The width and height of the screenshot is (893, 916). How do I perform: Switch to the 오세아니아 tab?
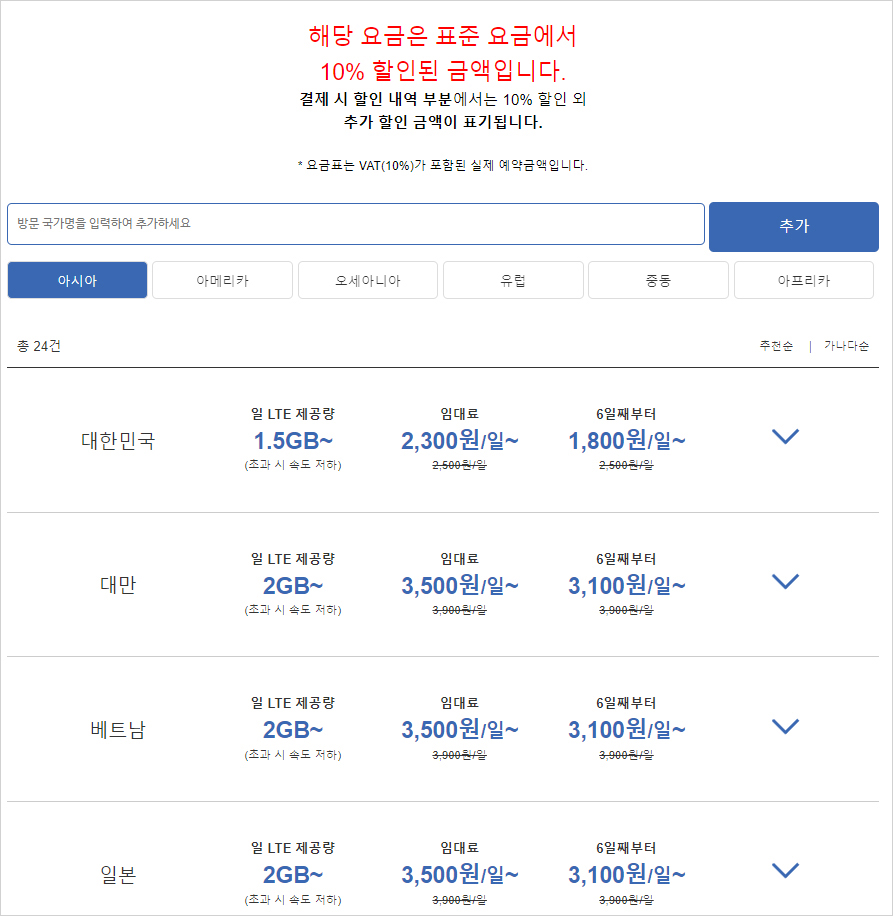click(x=368, y=280)
